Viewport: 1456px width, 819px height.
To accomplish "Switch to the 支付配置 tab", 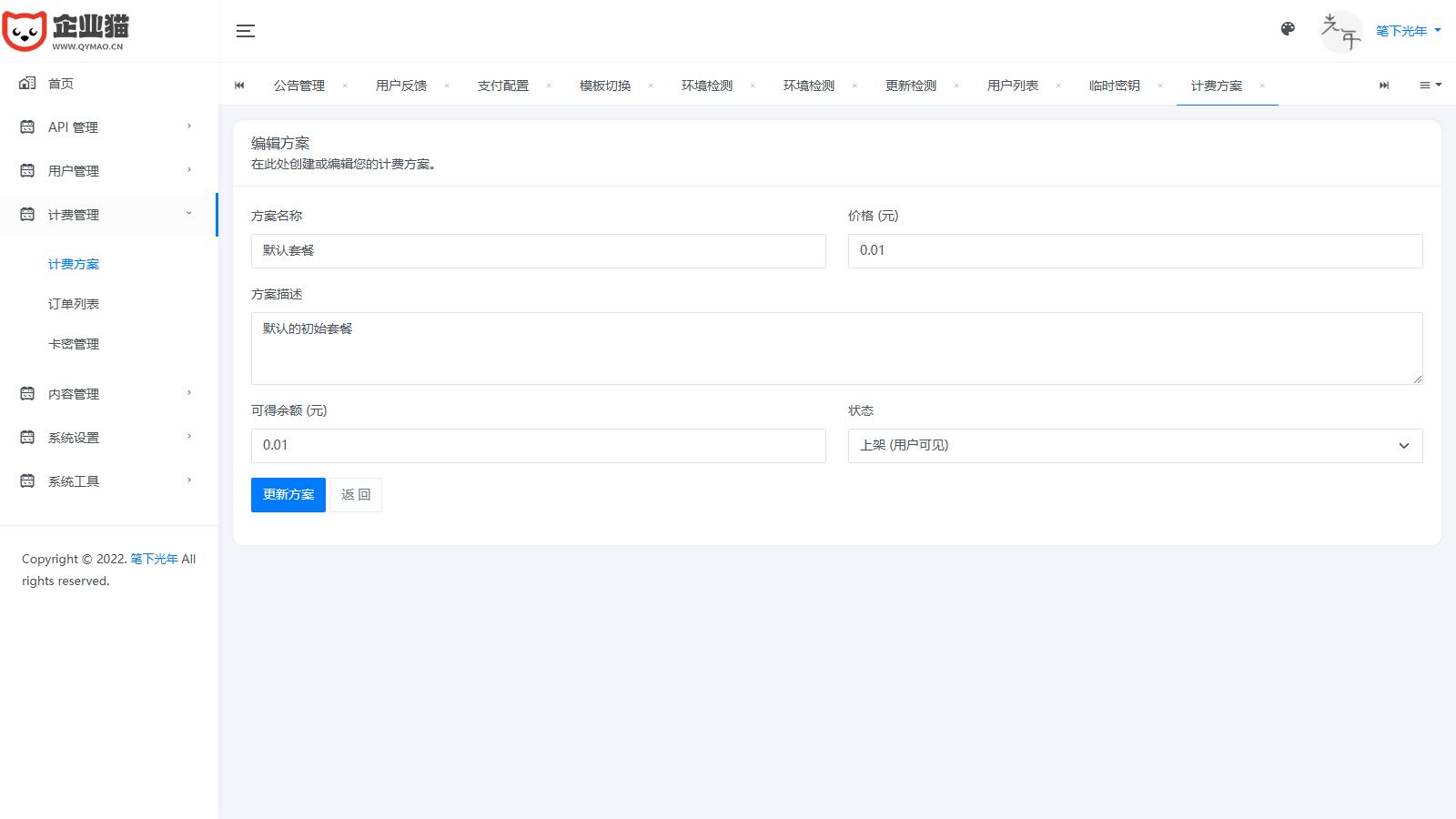I will tap(502, 86).
